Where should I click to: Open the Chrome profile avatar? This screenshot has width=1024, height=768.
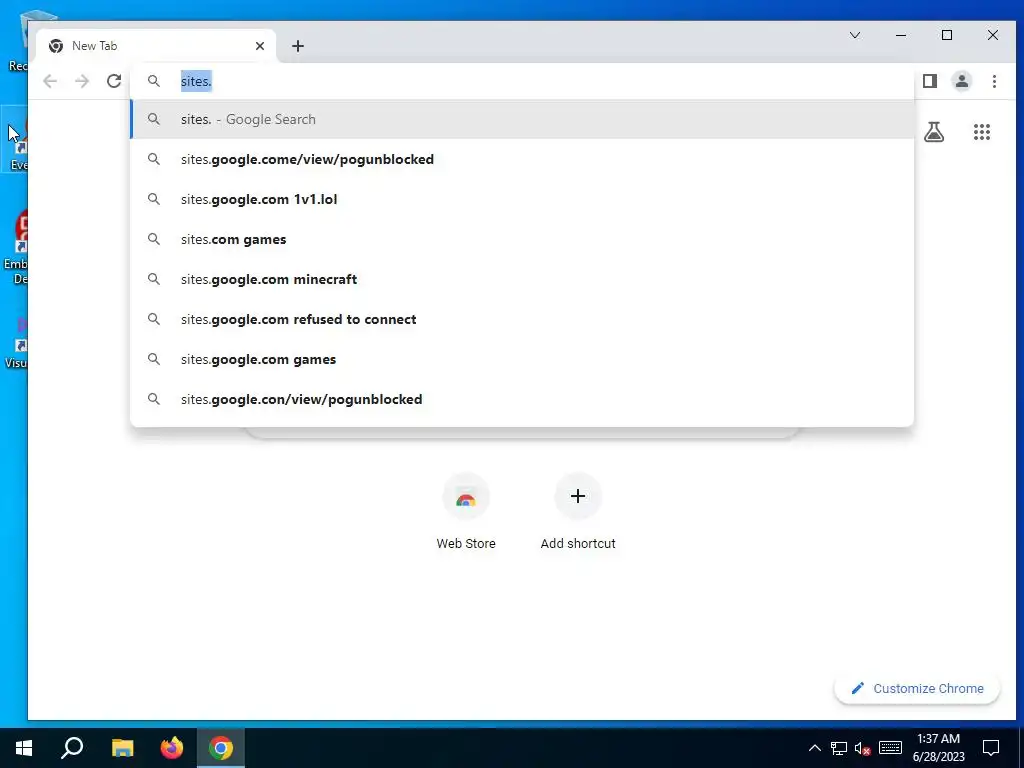click(962, 81)
